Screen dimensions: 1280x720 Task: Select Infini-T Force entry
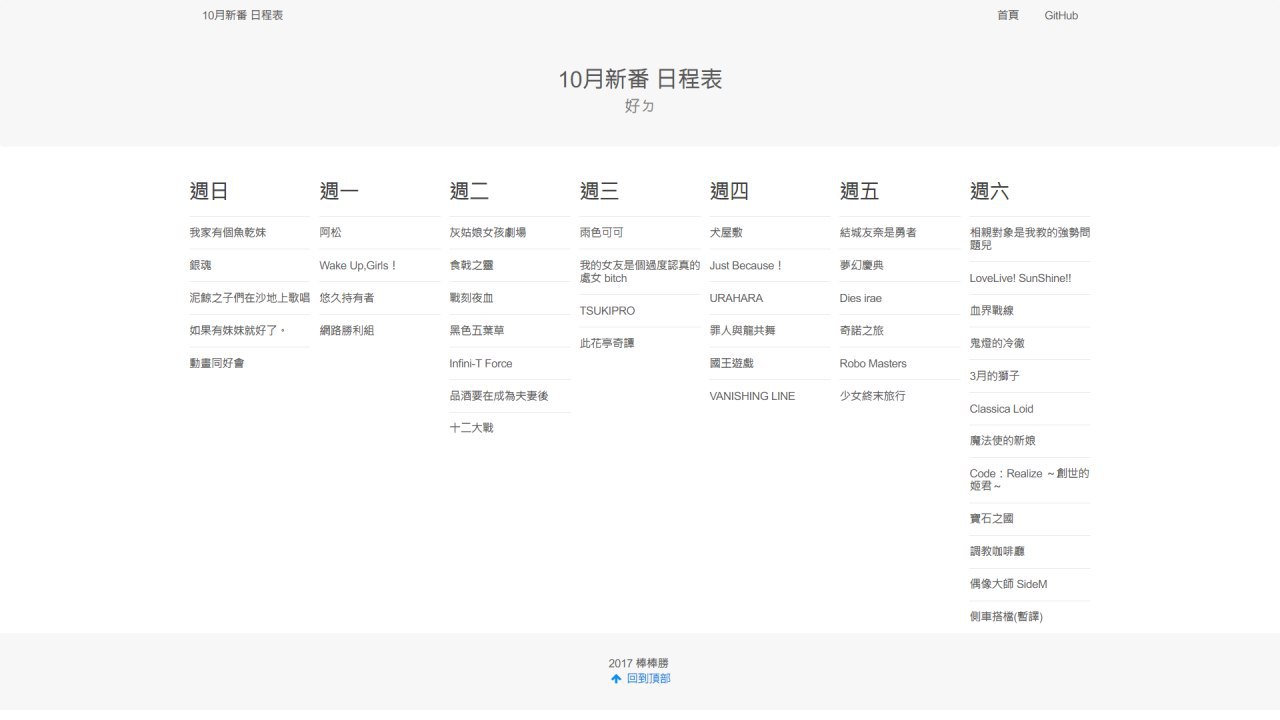pos(481,363)
